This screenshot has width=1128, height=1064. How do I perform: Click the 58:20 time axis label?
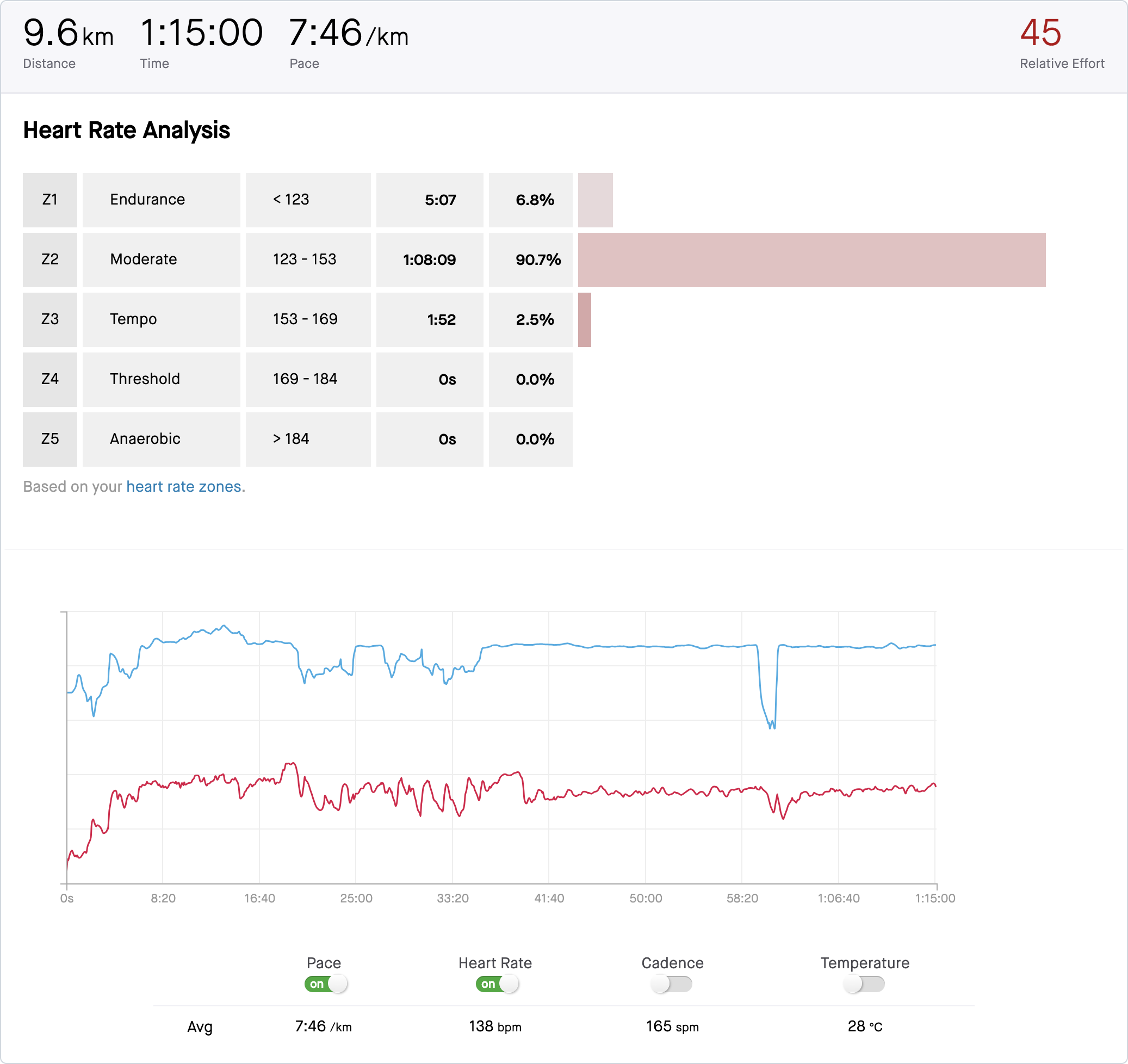click(742, 898)
